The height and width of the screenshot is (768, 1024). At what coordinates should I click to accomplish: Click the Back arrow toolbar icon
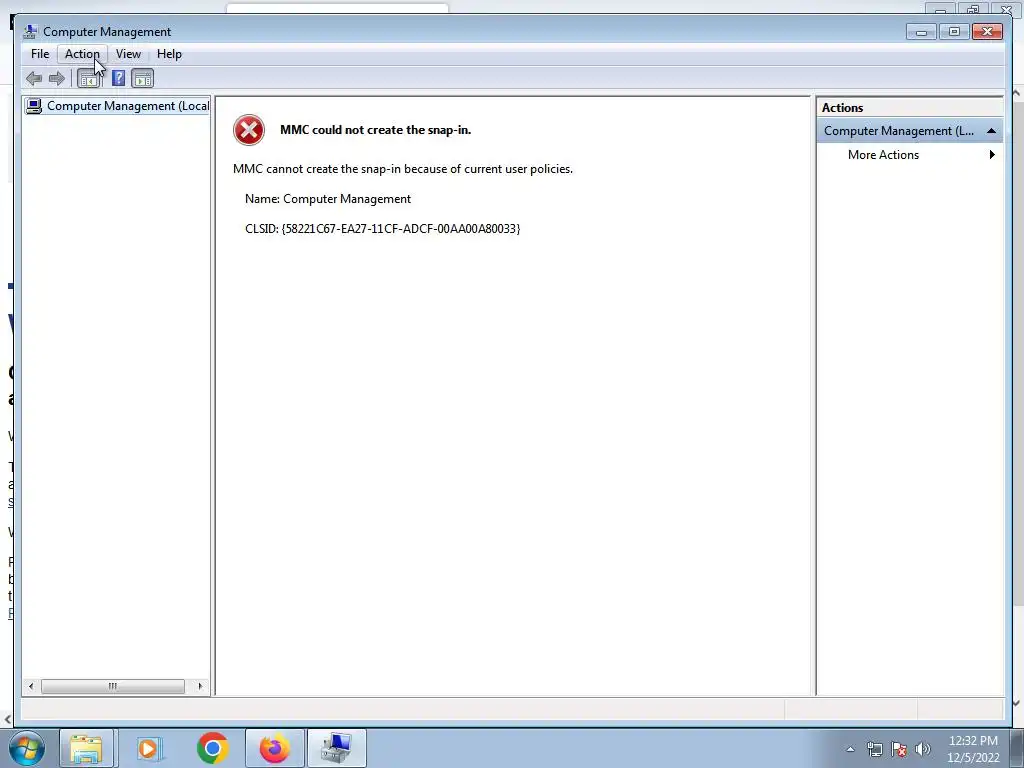click(34, 79)
